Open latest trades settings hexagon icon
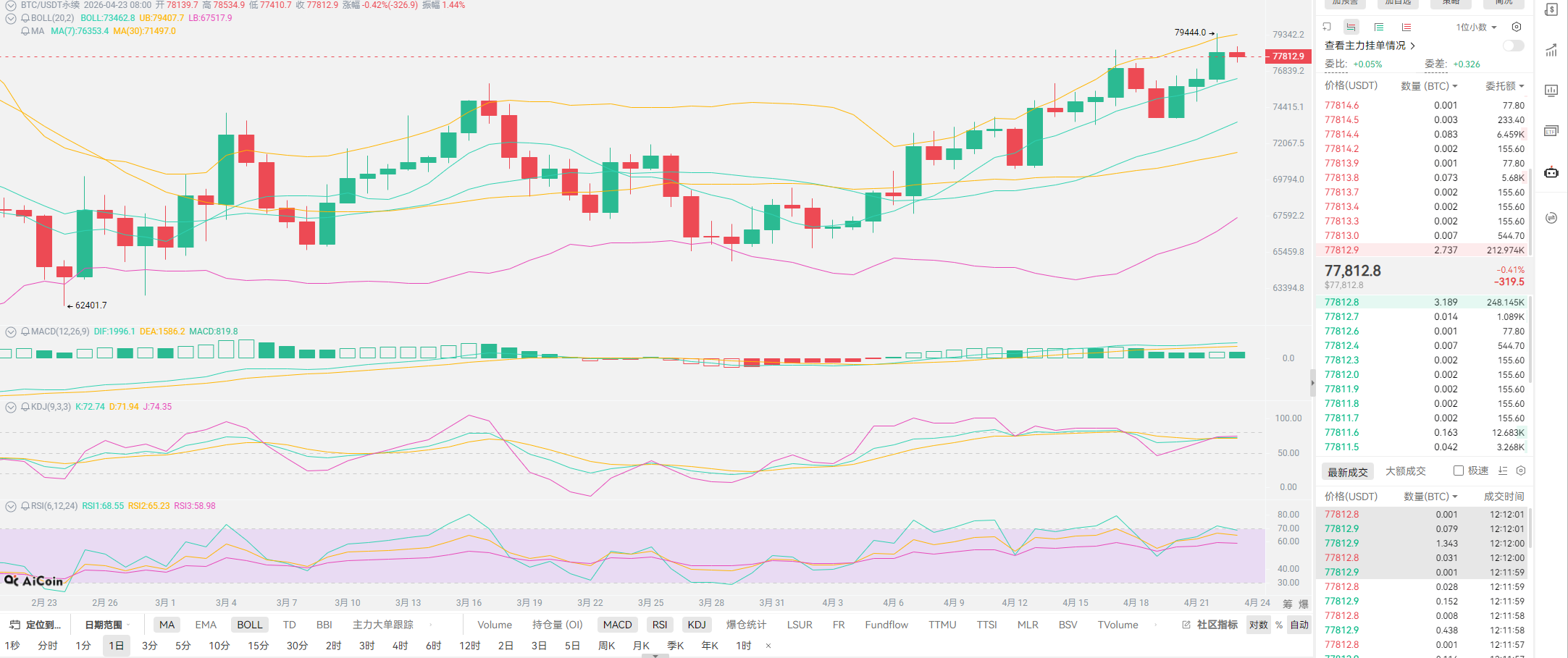The width and height of the screenshot is (1568, 658). pyautogui.click(x=1521, y=471)
